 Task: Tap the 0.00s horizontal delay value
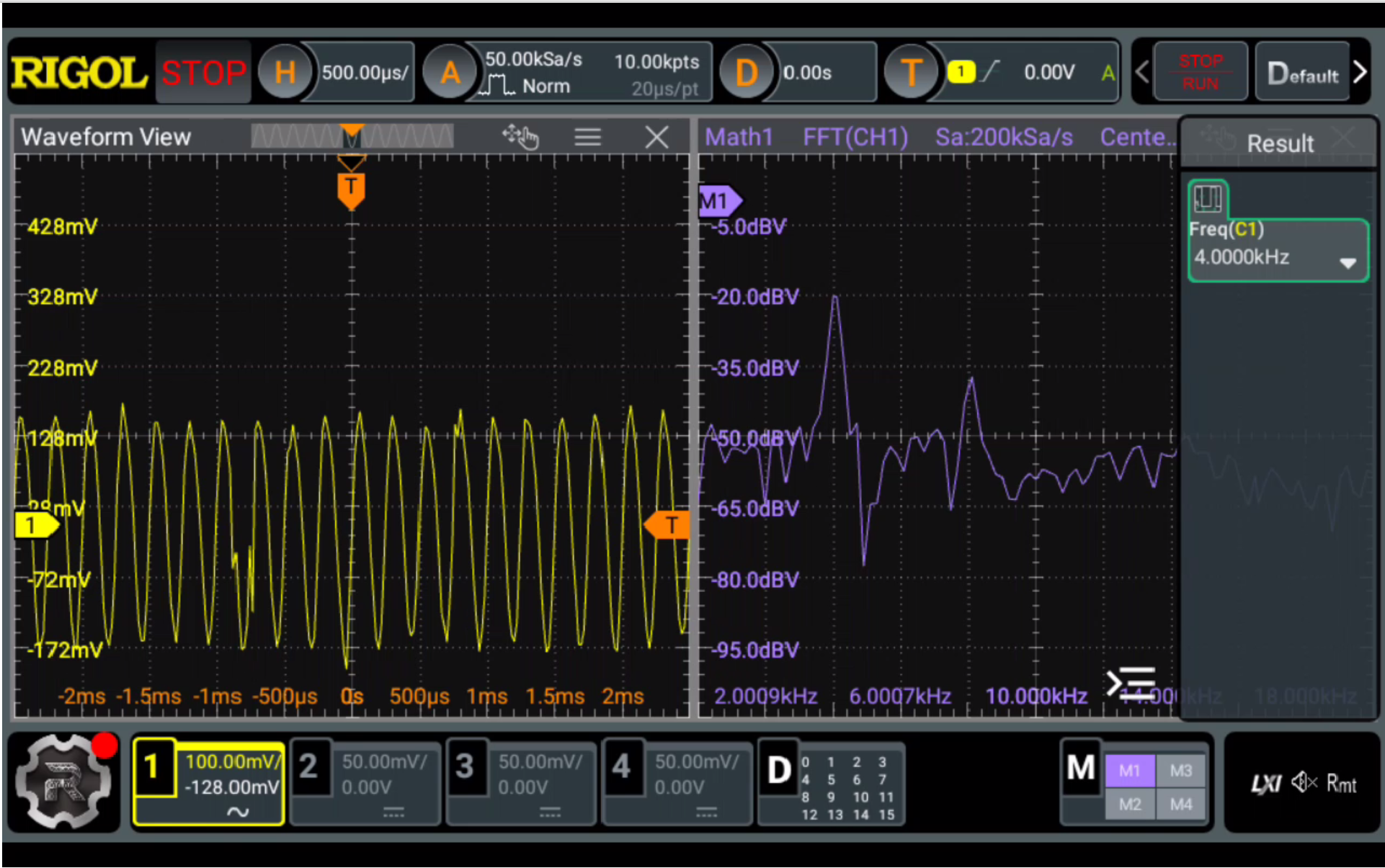click(x=807, y=73)
